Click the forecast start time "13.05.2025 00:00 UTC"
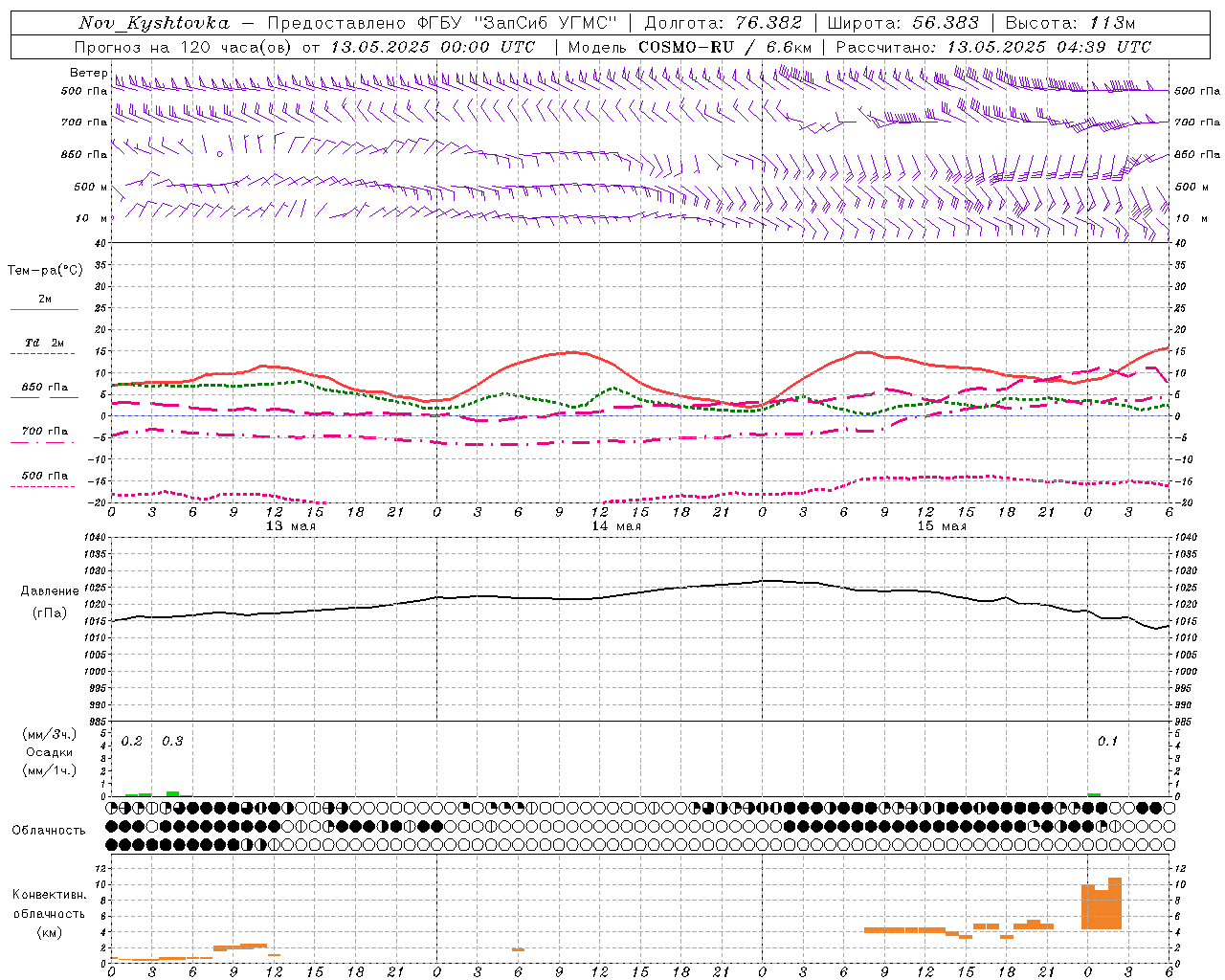 click(x=433, y=47)
